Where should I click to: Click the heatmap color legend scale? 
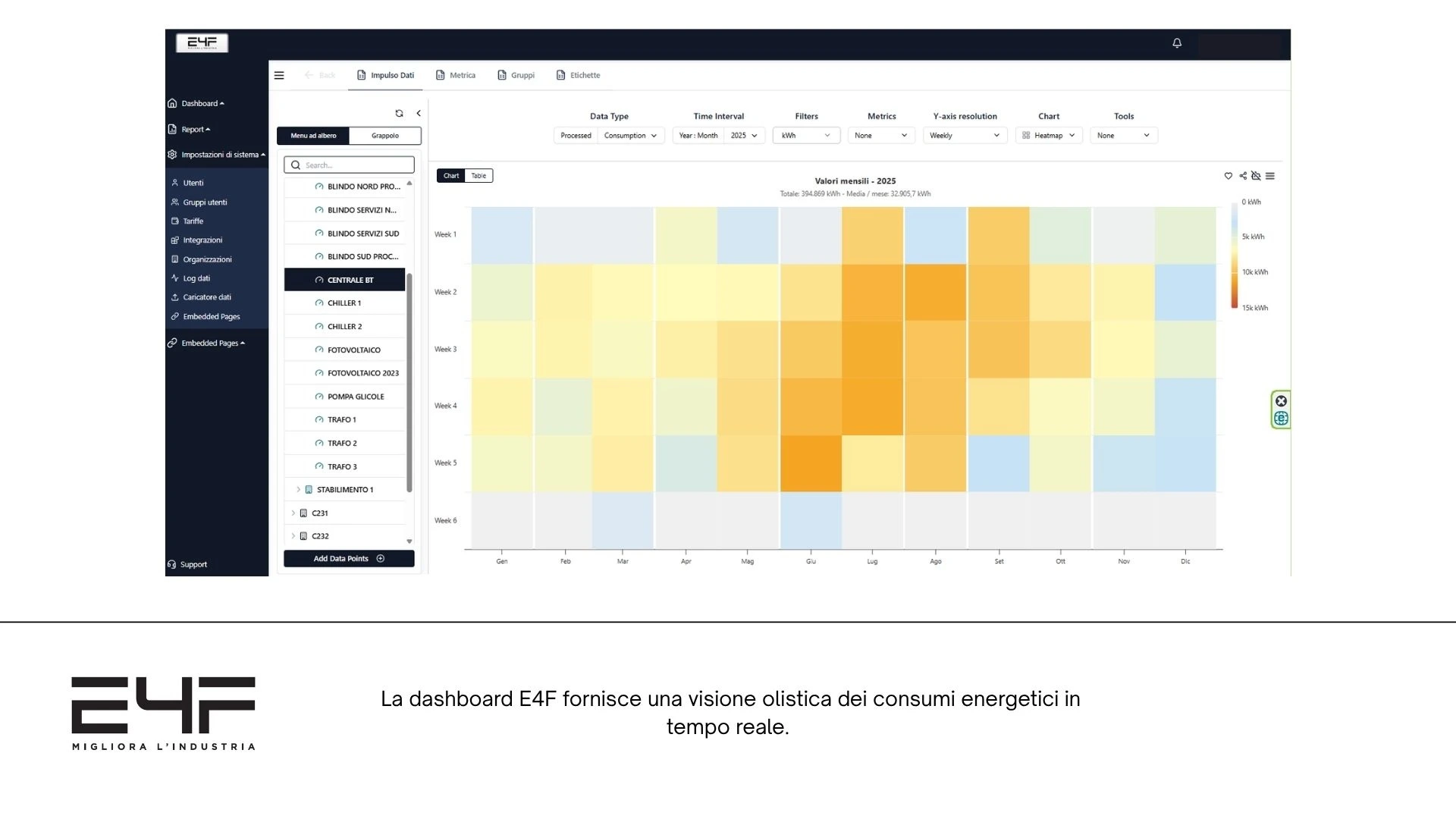1235,256
